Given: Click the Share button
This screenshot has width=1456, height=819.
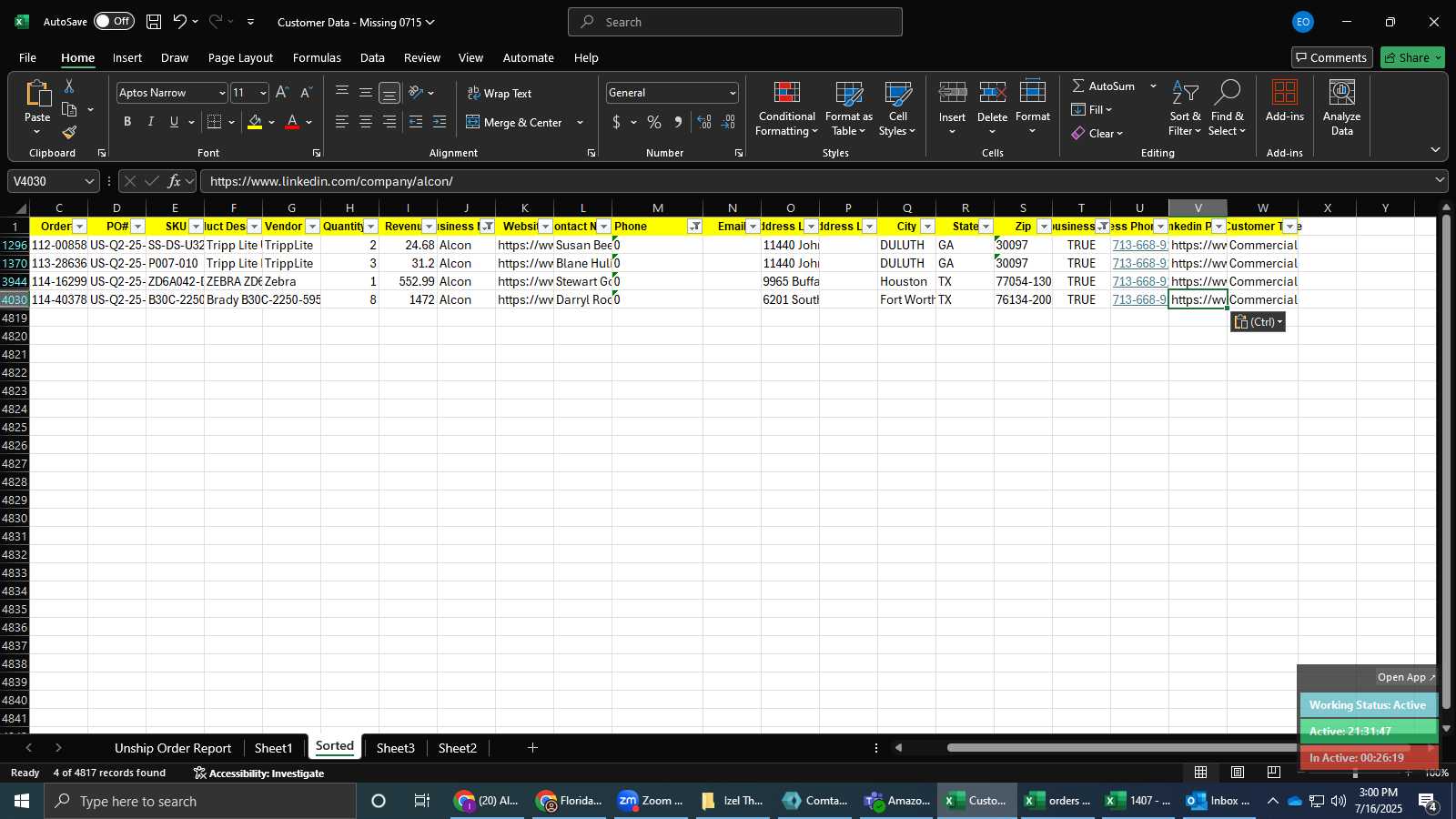Looking at the screenshot, I should pyautogui.click(x=1412, y=57).
